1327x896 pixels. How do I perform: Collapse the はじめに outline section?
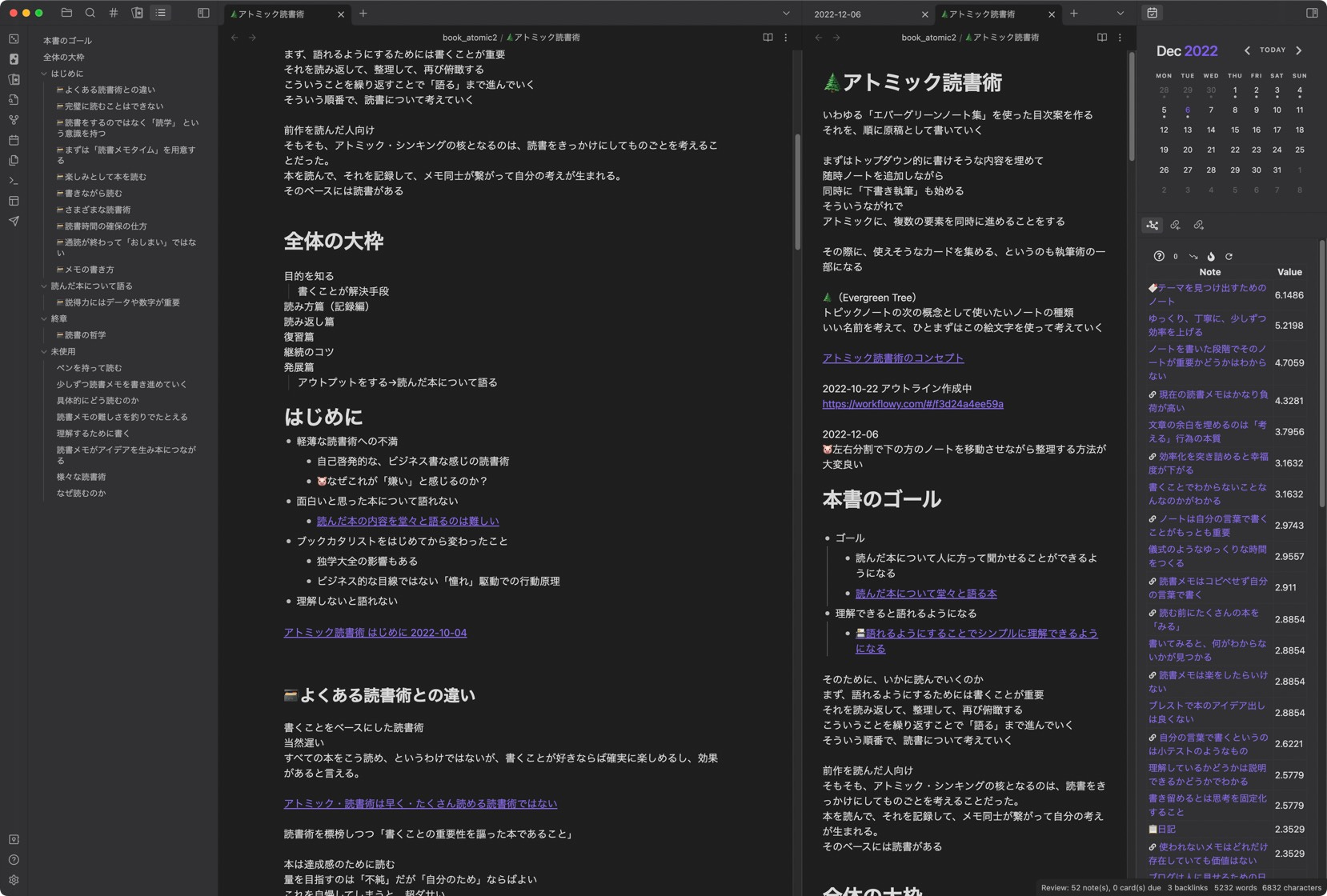point(44,74)
